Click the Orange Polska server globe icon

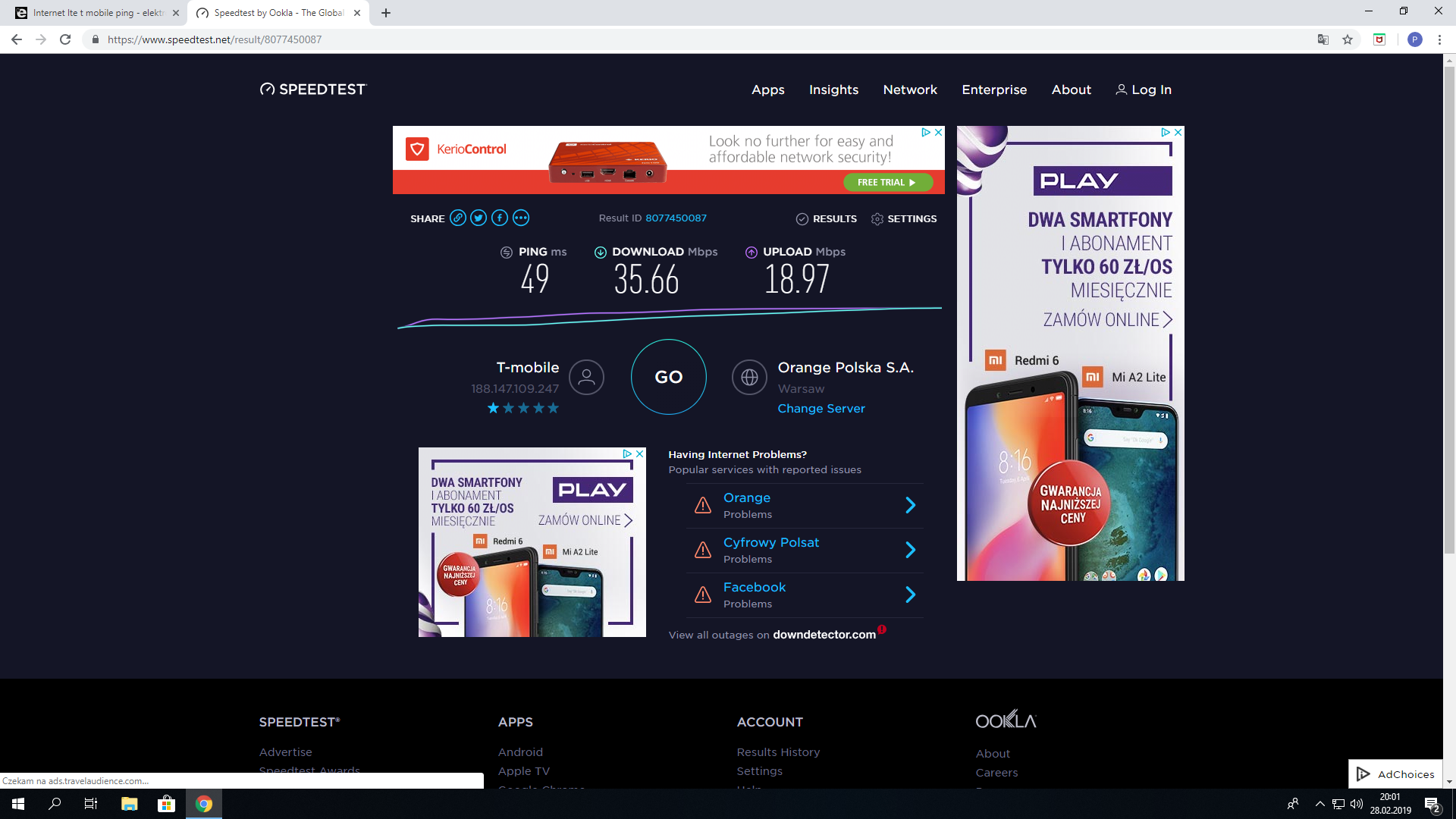click(749, 377)
